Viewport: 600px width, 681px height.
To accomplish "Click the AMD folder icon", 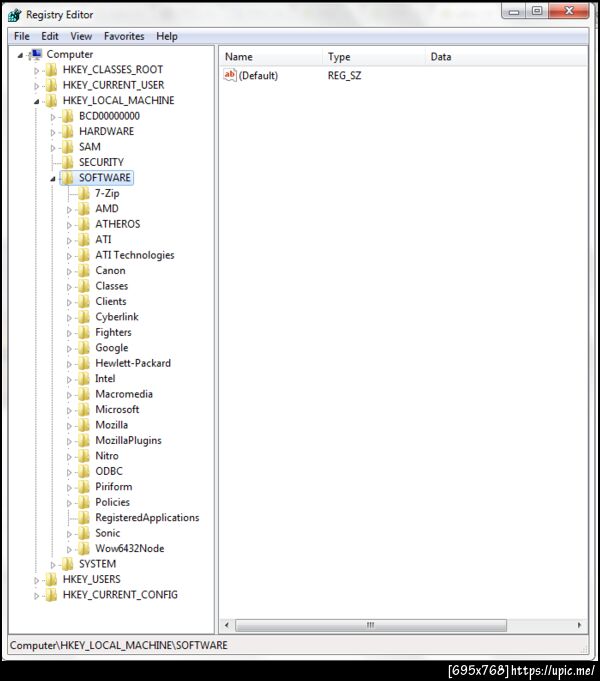I will [84, 208].
